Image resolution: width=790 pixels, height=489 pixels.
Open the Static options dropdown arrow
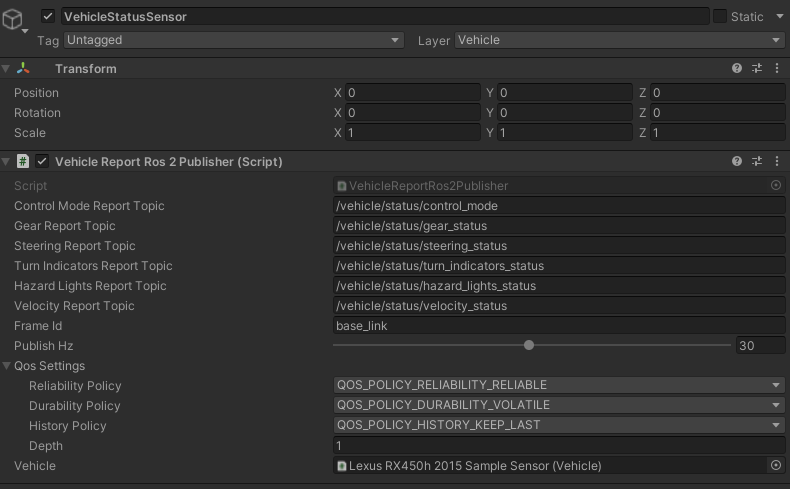click(x=779, y=17)
